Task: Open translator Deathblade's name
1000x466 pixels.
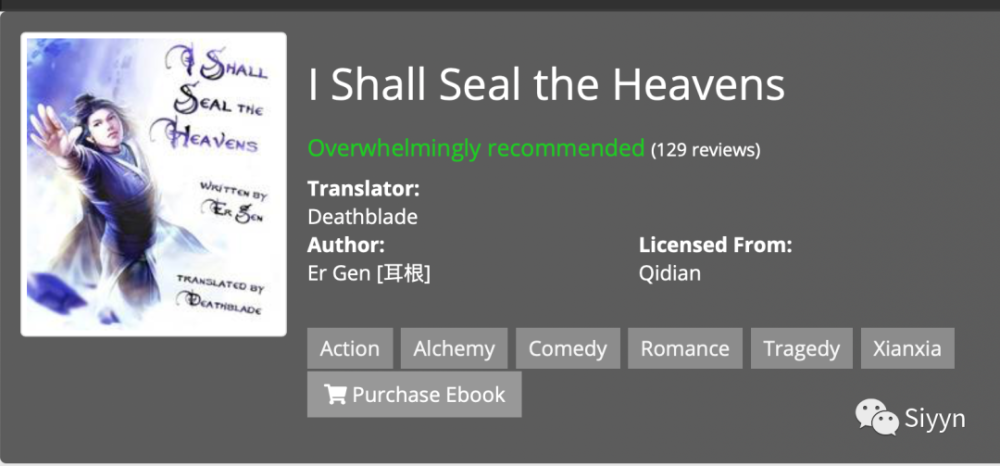Action: pyautogui.click(x=362, y=217)
